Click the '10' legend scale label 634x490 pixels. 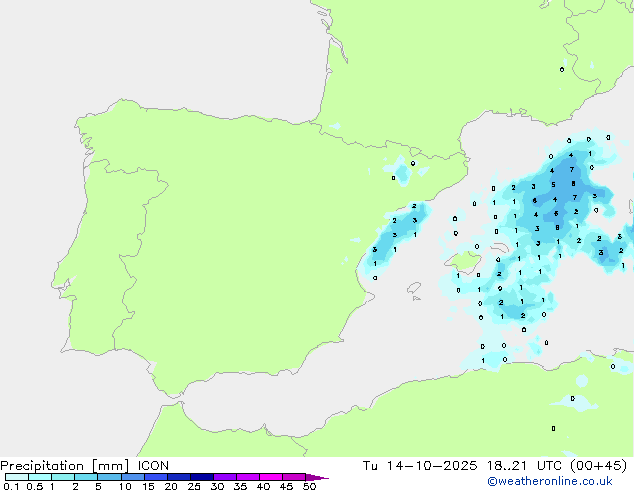(x=125, y=486)
